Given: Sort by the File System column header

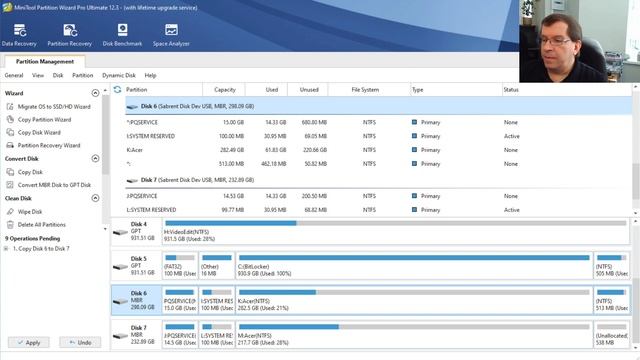Looking at the screenshot, I should 369,89.
